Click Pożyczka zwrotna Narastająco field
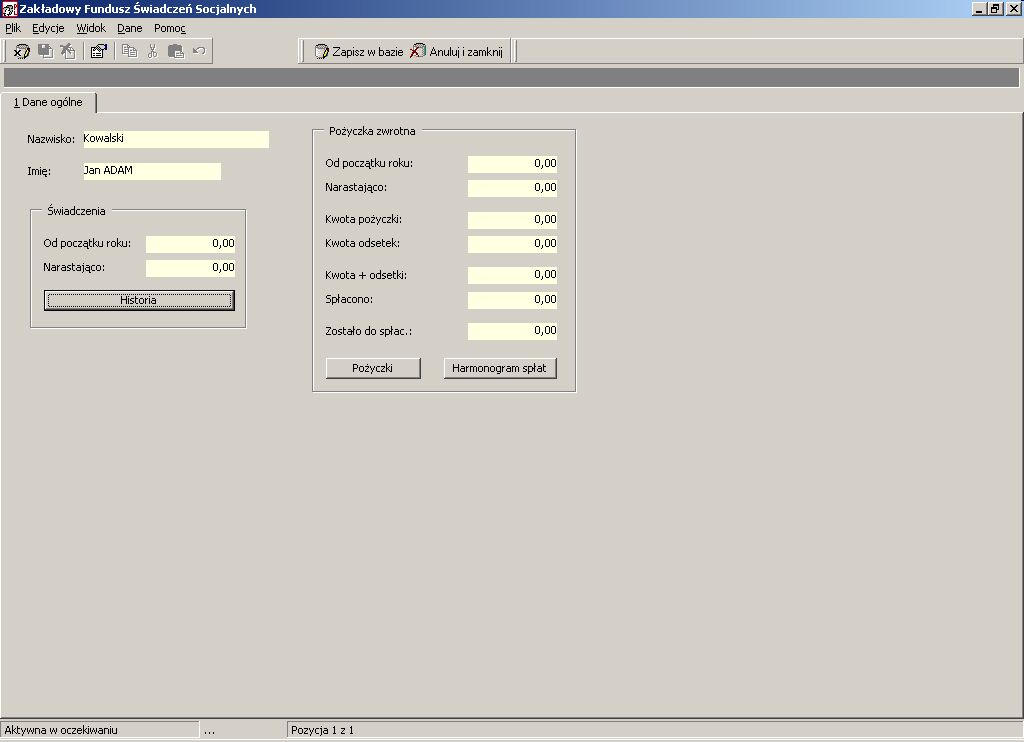The width and height of the screenshot is (1024, 742). 512,188
